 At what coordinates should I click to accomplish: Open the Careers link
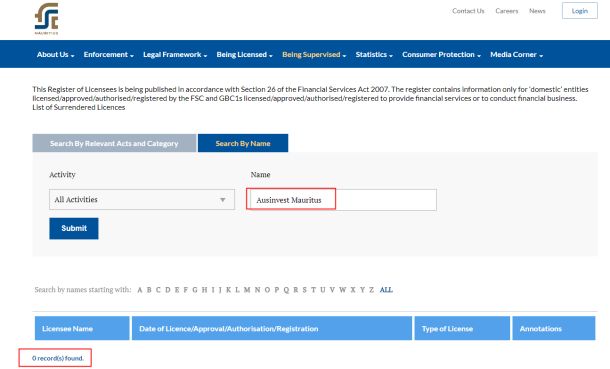click(507, 11)
